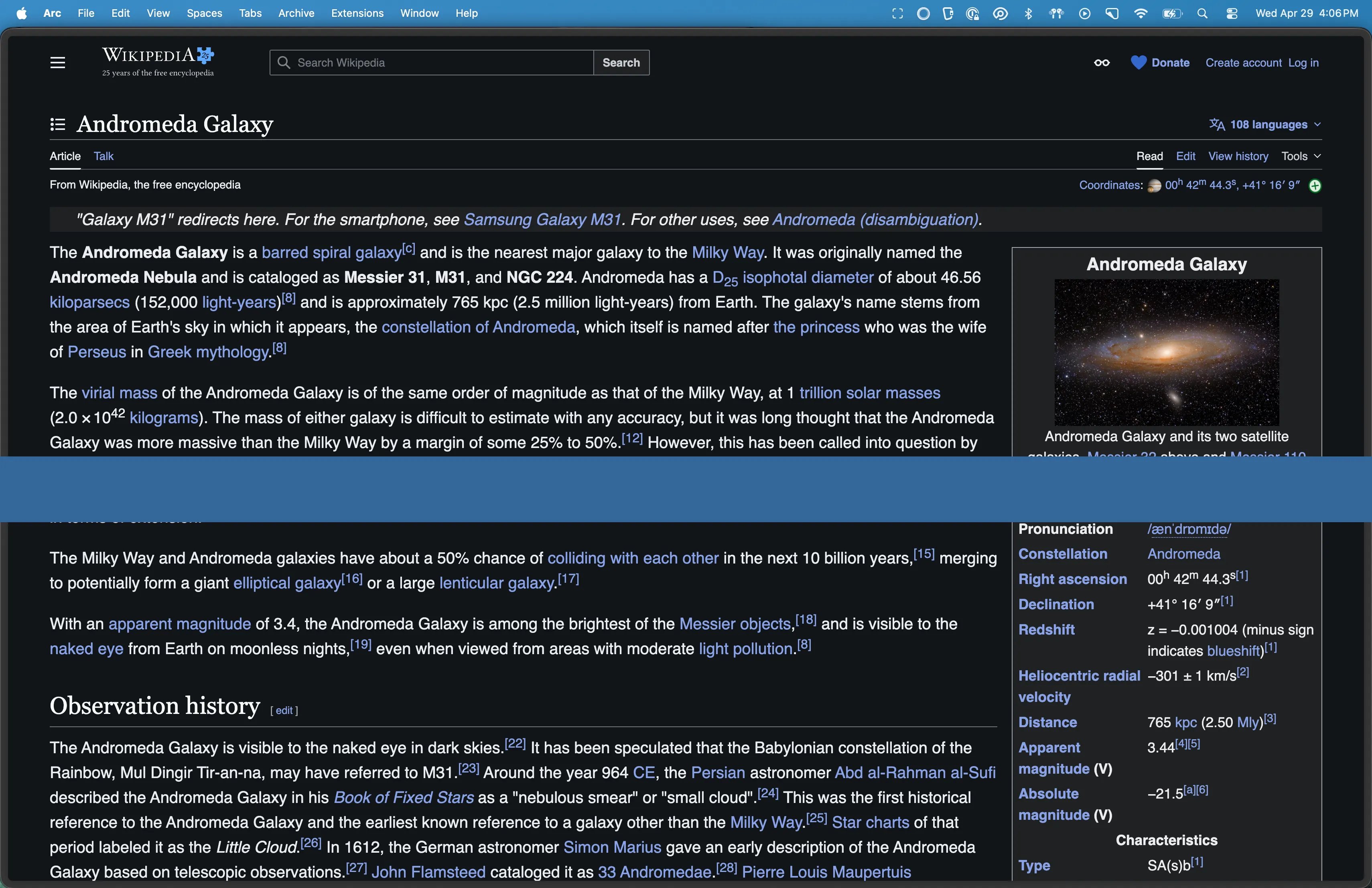Open the Andromeda (disambiguation) link
Viewport: 1372px width, 888px height.
(875, 219)
